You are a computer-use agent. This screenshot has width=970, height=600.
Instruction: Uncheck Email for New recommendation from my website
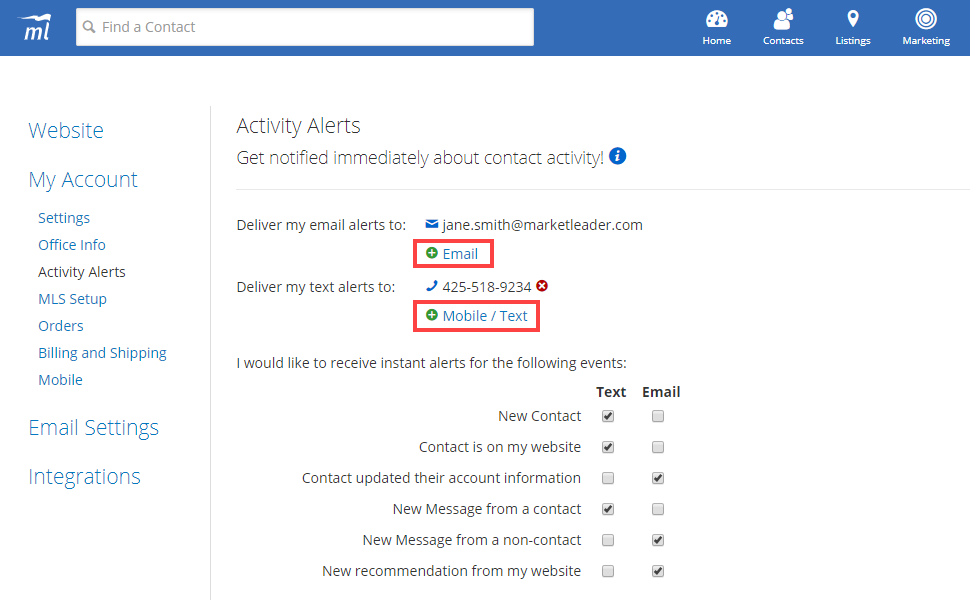tap(657, 571)
